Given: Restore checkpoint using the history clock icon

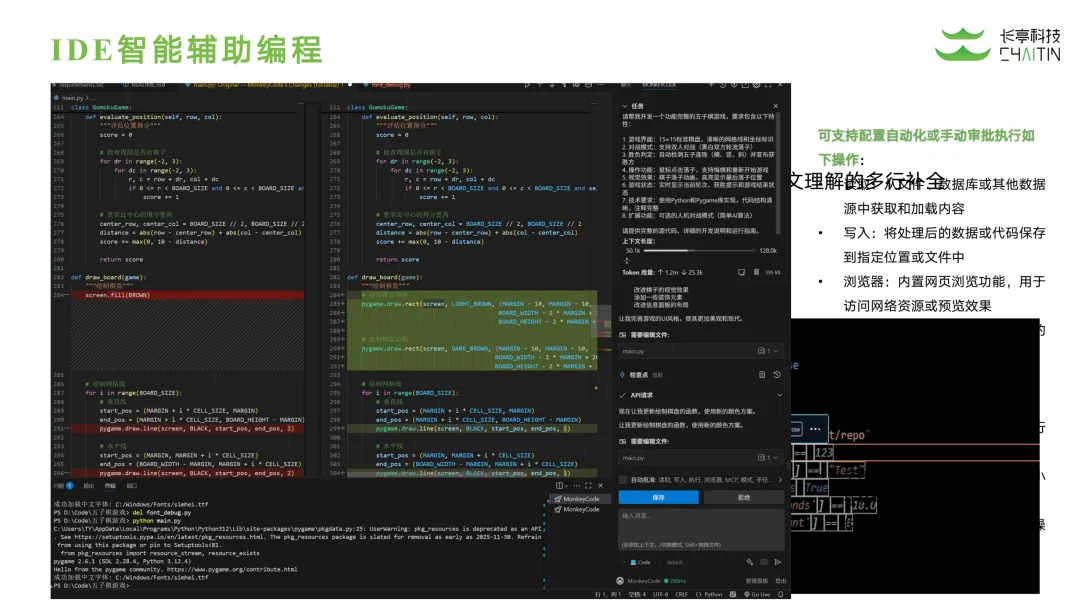Looking at the screenshot, I should tap(776, 375).
